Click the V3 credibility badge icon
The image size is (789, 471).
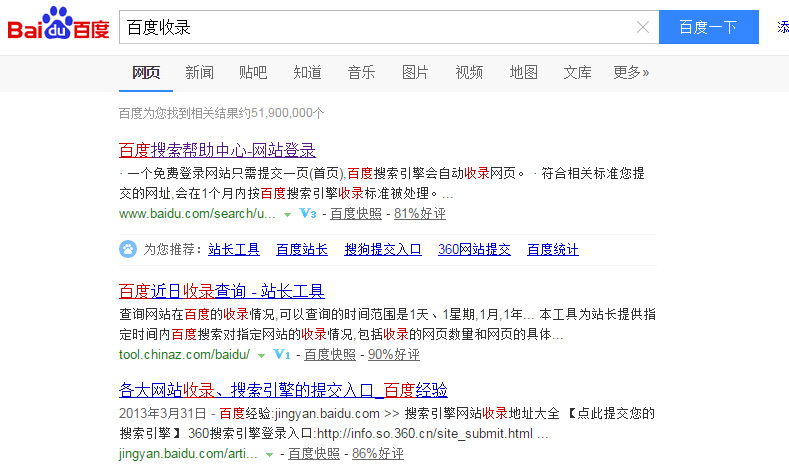pos(308,213)
